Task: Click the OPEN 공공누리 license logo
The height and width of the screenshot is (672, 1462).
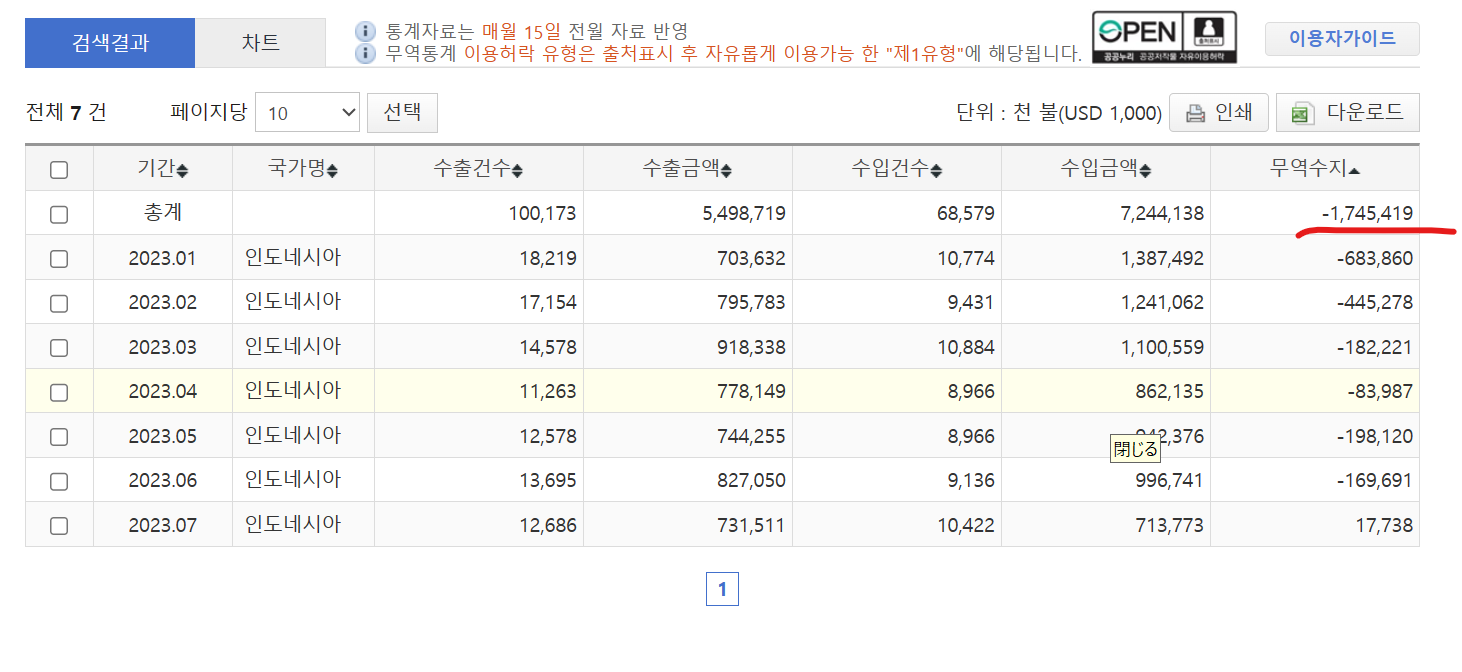Action: click(1164, 38)
